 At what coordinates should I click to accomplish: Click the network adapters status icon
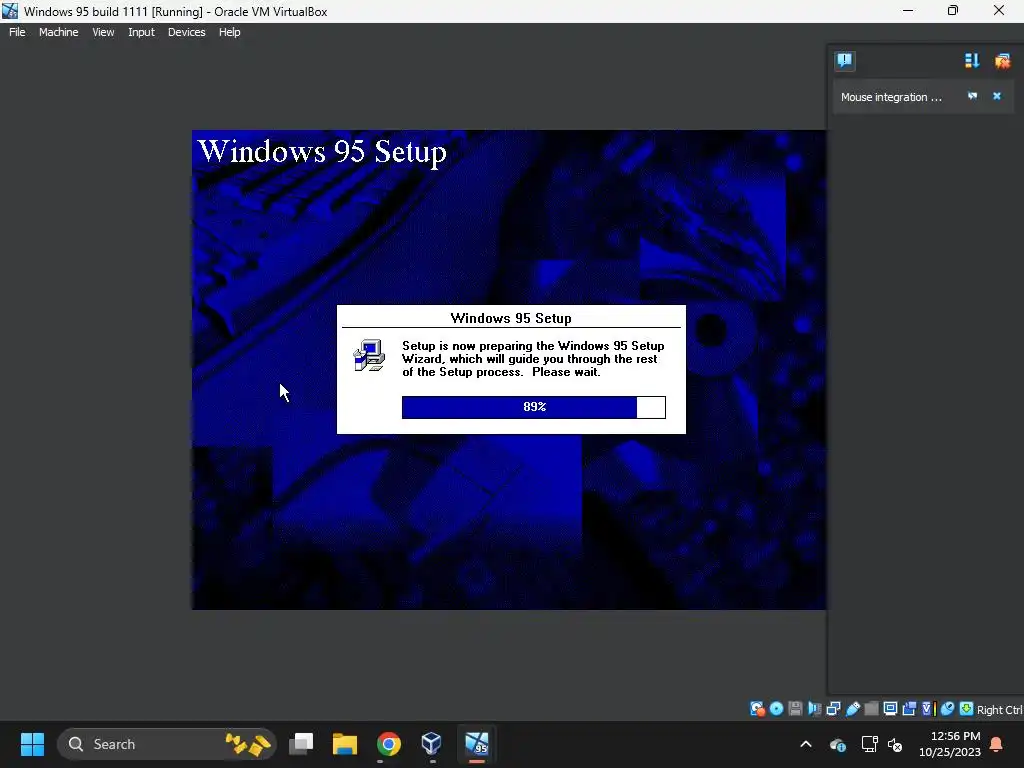[x=833, y=709]
